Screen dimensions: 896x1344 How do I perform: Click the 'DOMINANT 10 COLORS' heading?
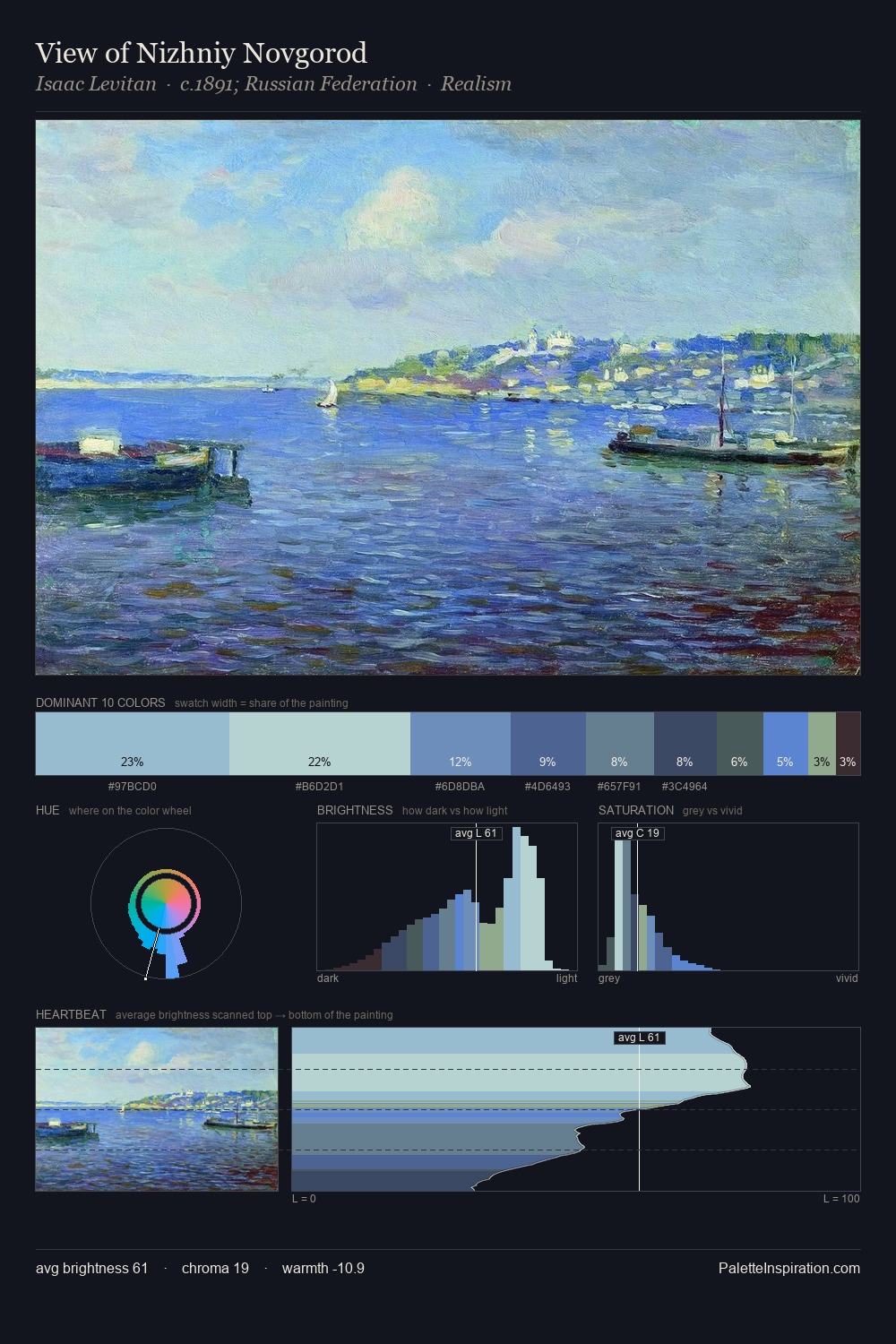coord(100,702)
